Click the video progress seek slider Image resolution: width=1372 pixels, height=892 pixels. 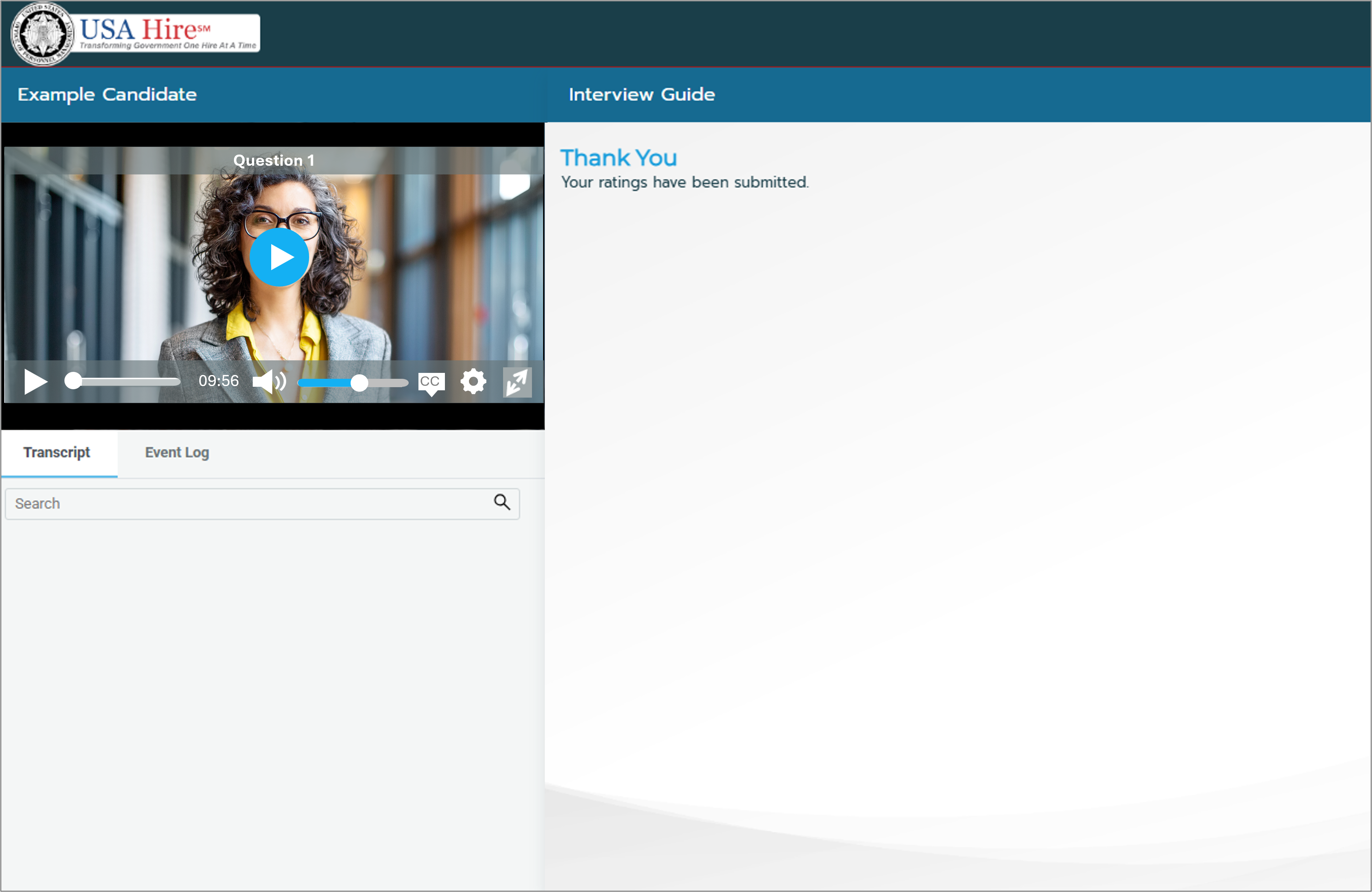point(122,381)
